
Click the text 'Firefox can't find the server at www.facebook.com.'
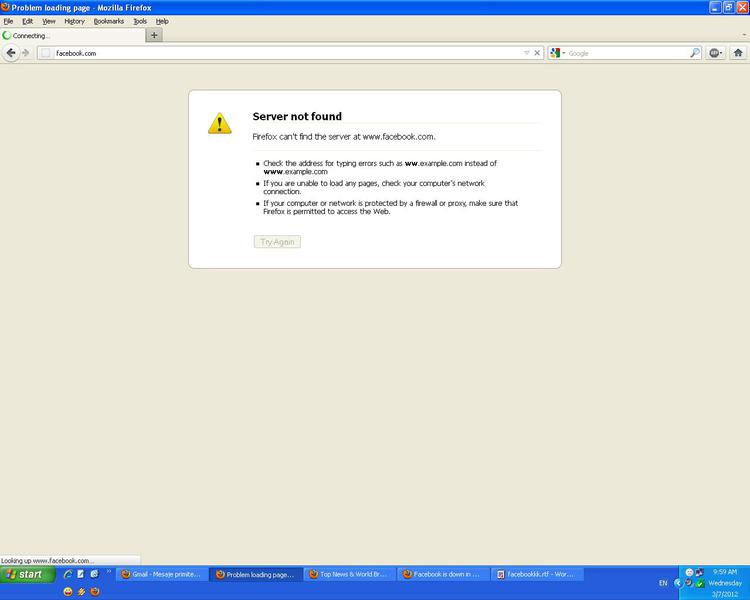344,136
